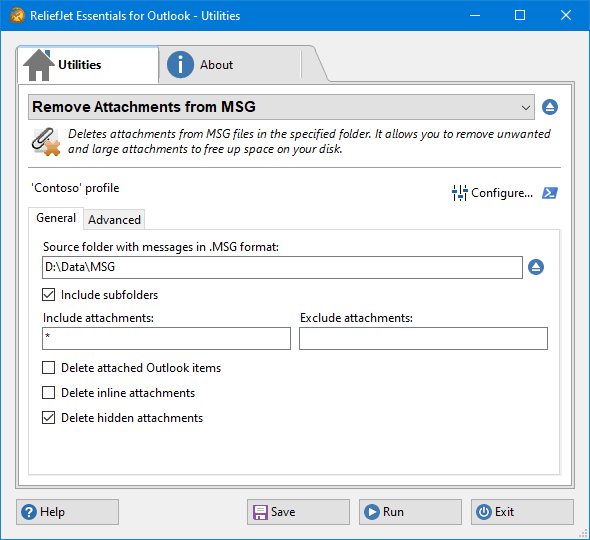
Task: Expand the Remove Attachments from MSG dropdown
Action: pos(281,107)
